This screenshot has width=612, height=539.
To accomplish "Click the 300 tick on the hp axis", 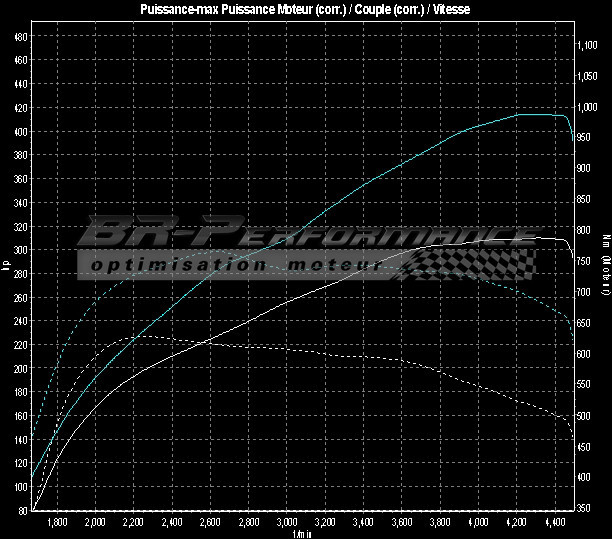I will tap(20, 250).
